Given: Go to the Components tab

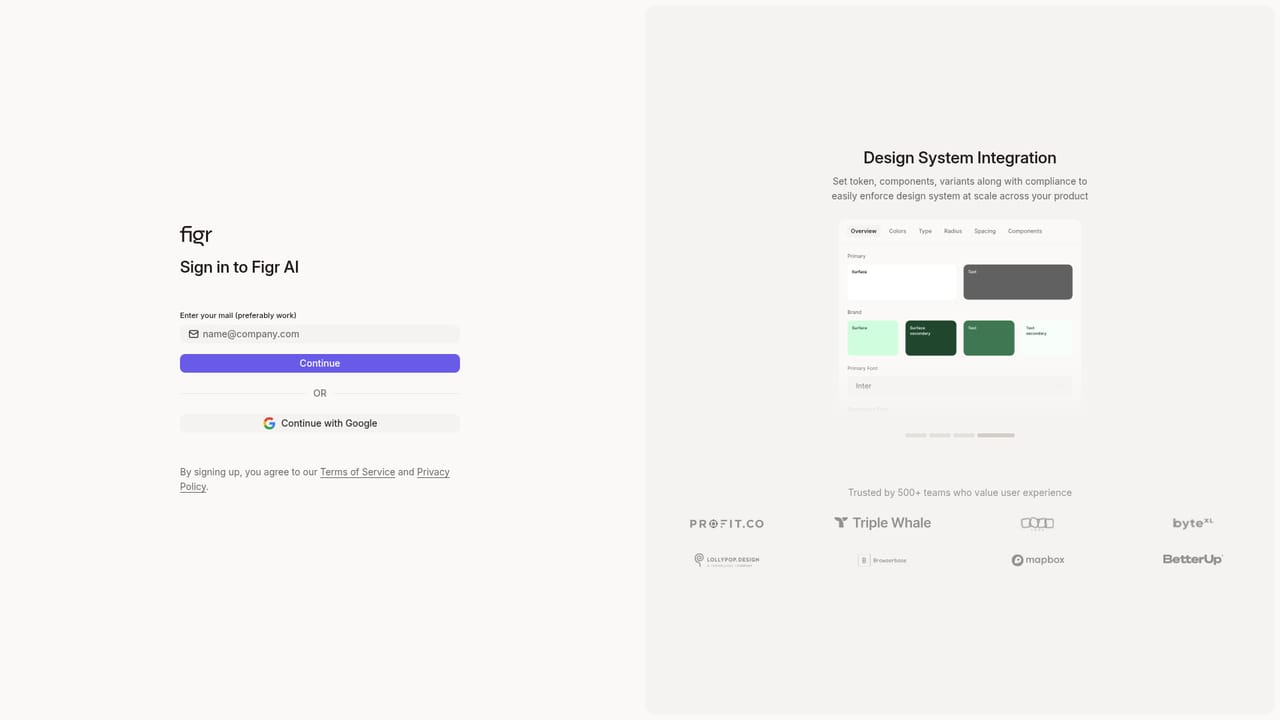Looking at the screenshot, I should pyautogui.click(x=1025, y=231).
